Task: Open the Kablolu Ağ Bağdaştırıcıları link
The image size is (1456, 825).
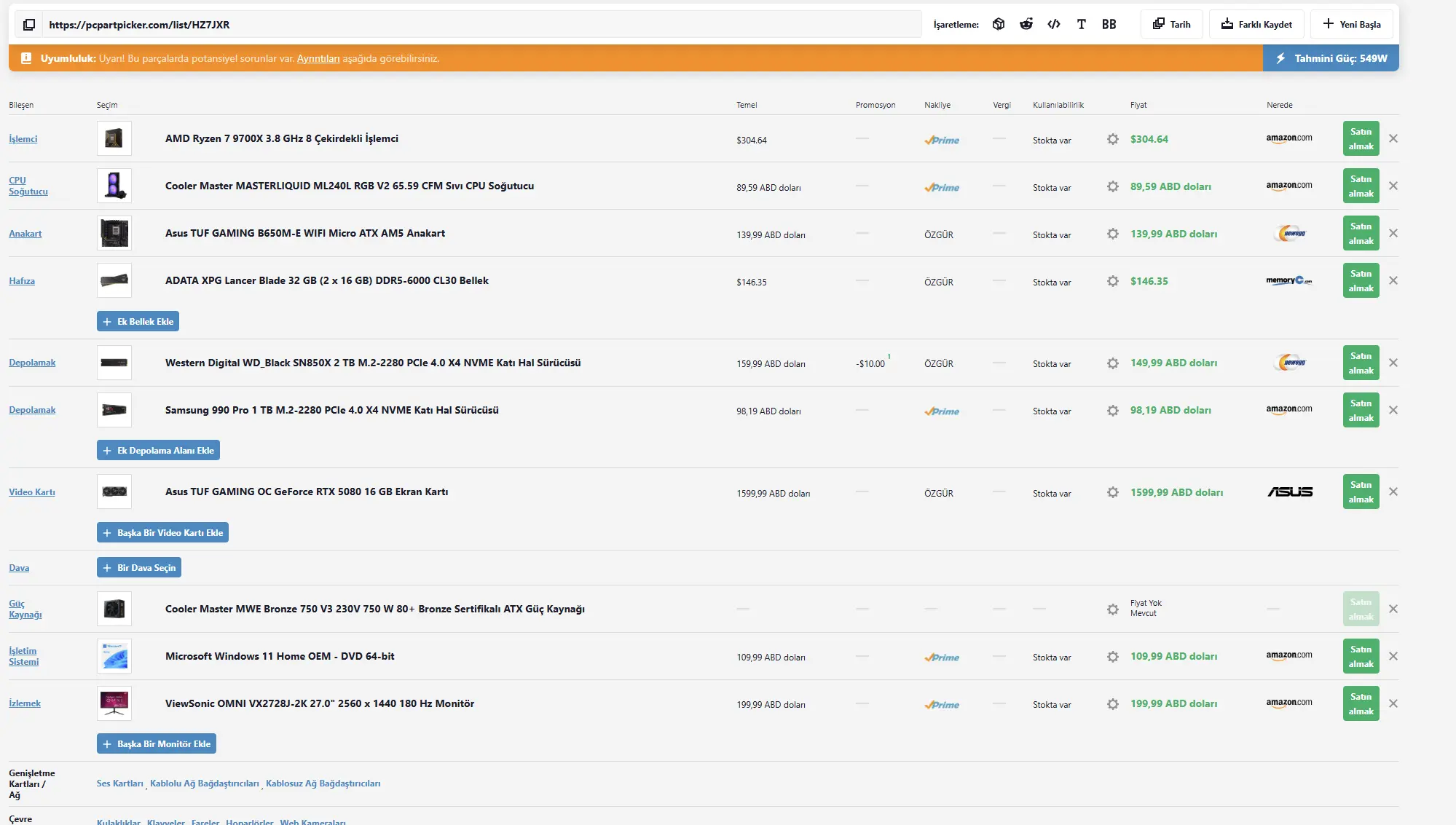Action: pos(205,783)
